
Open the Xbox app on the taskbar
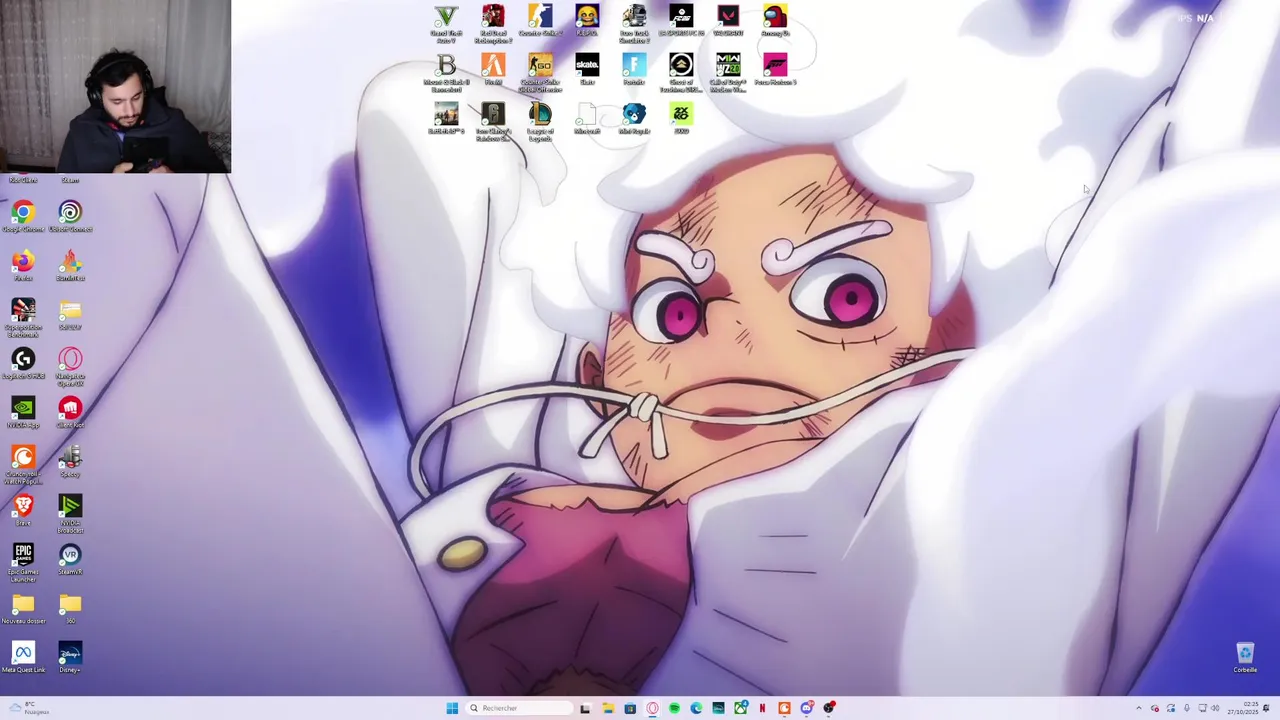tap(741, 708)
